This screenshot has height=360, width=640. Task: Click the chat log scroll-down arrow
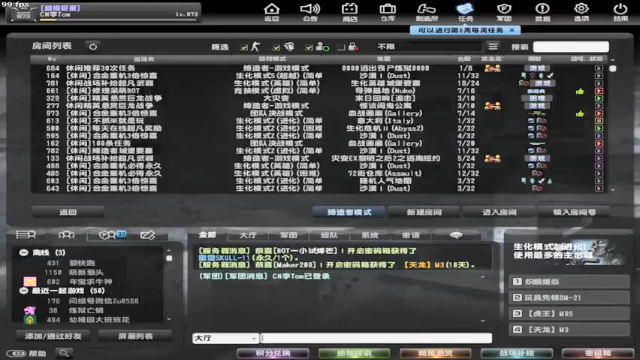point(483,321)
